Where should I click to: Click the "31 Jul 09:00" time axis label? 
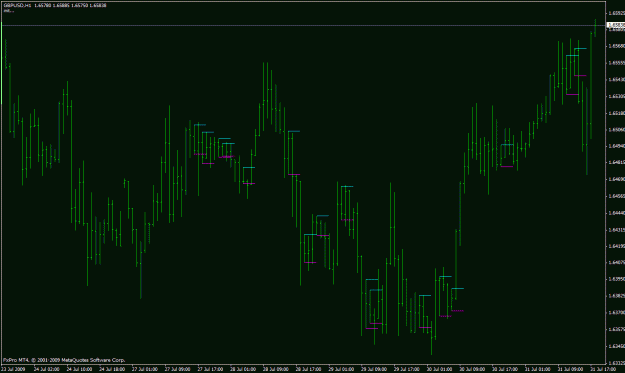(570, 369)
